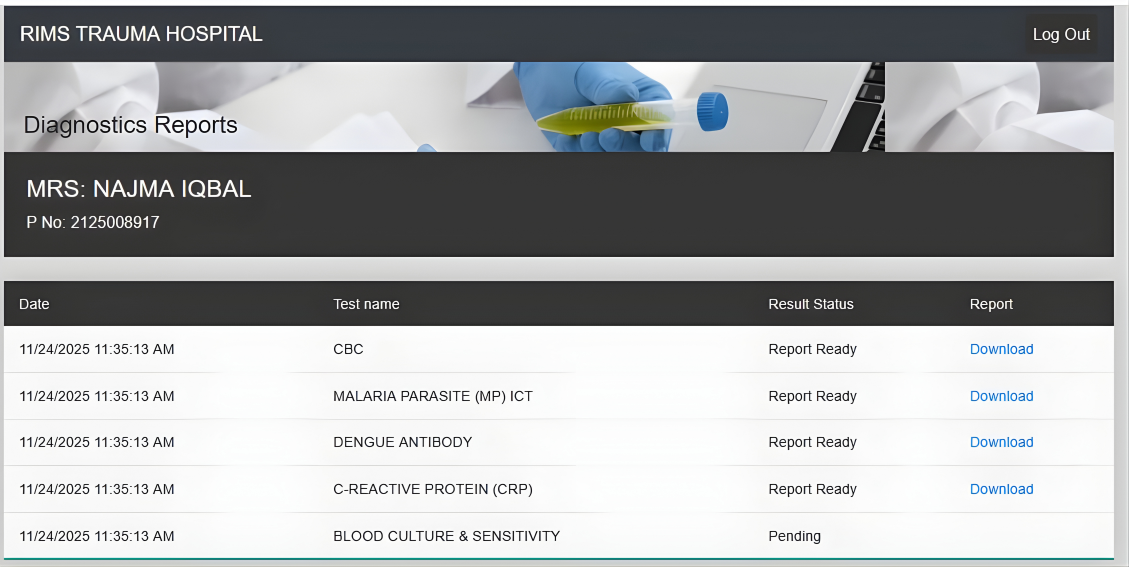Click the P No: 2125008917 text
The height and width of the screenshot is (567, 1129).
93,222
